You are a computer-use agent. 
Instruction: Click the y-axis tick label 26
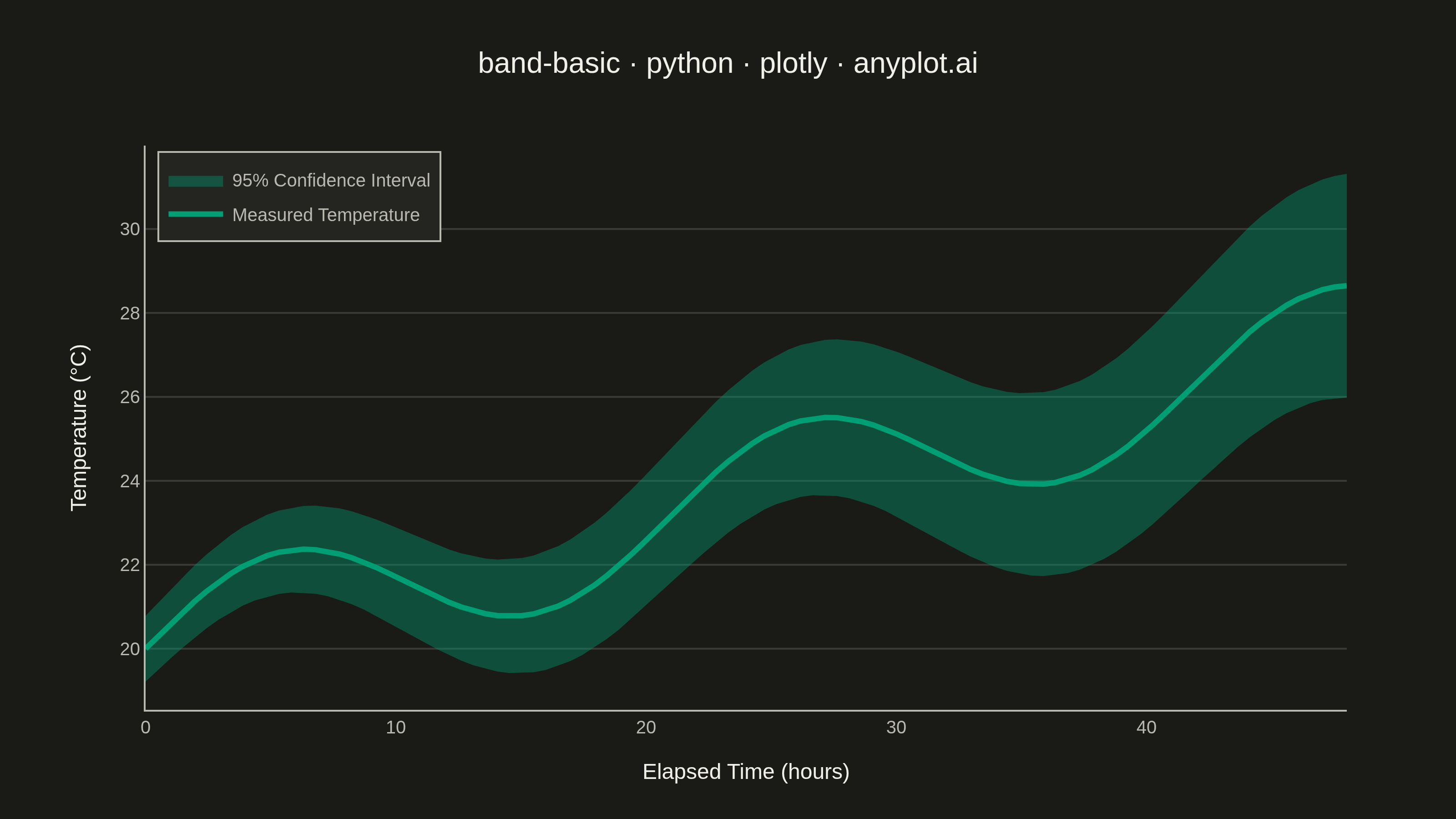[x=129, y=397]
